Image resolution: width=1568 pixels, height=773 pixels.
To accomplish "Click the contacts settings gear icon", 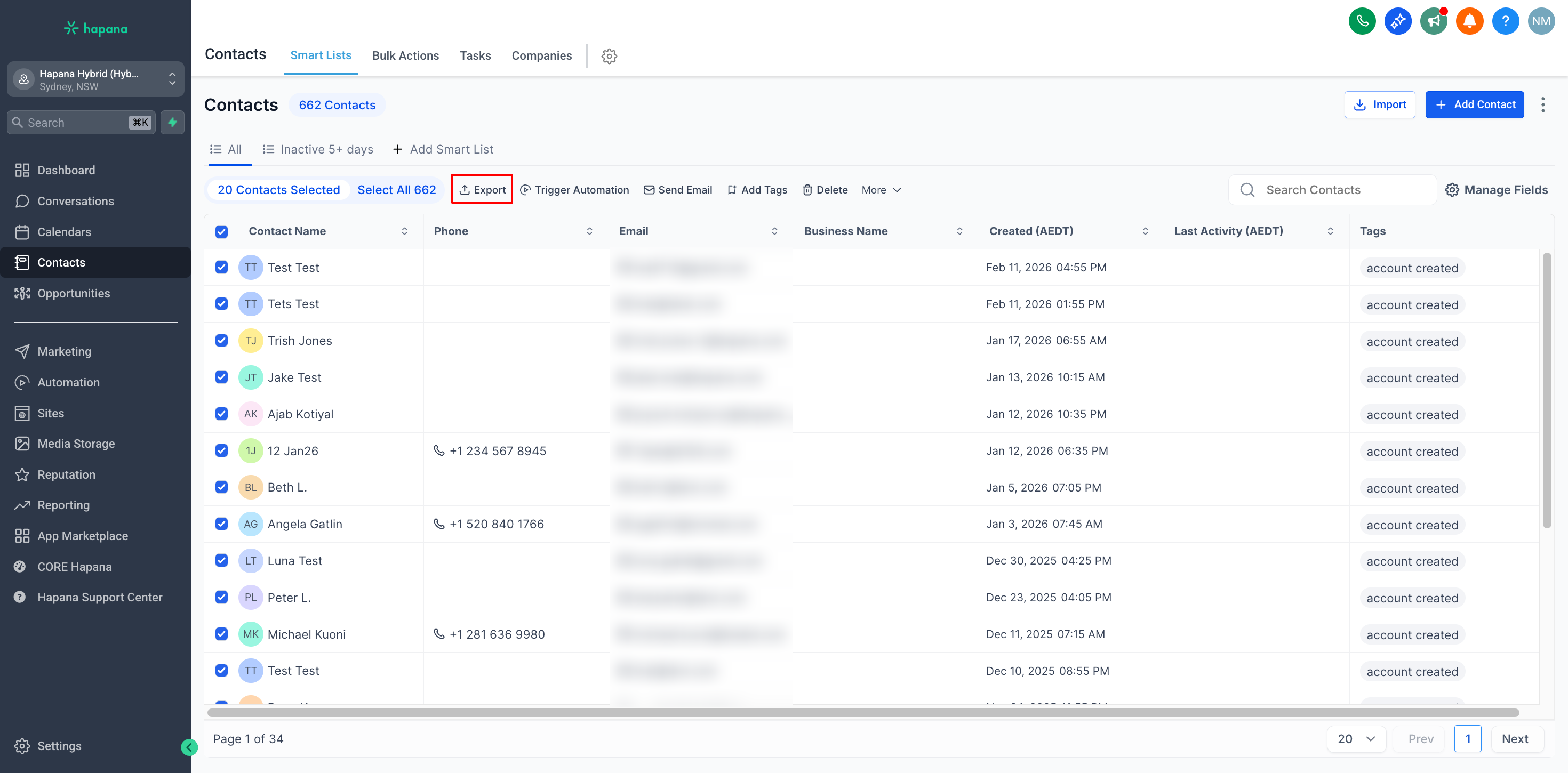I will (609, 56).
